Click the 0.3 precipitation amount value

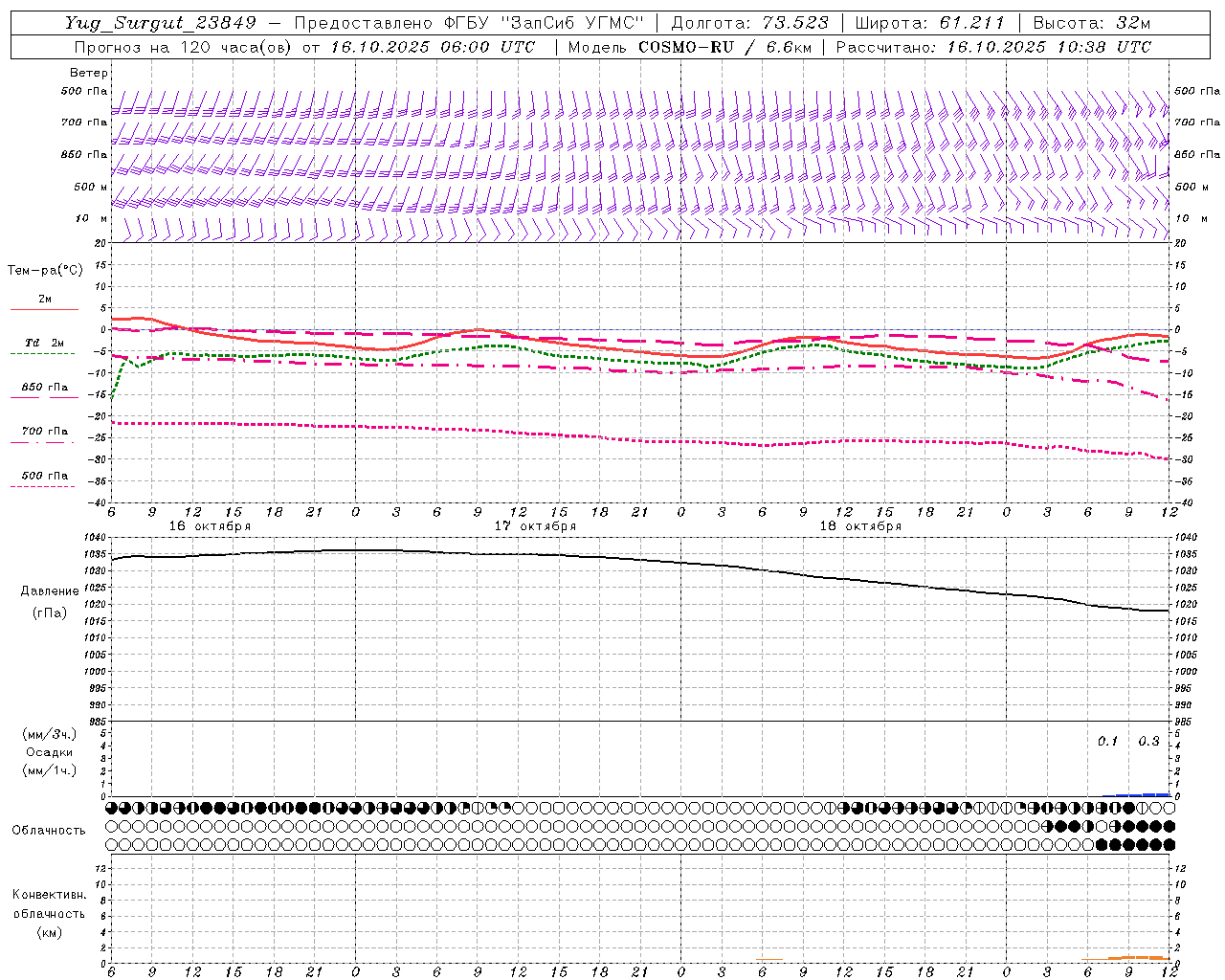(1148, 742)
